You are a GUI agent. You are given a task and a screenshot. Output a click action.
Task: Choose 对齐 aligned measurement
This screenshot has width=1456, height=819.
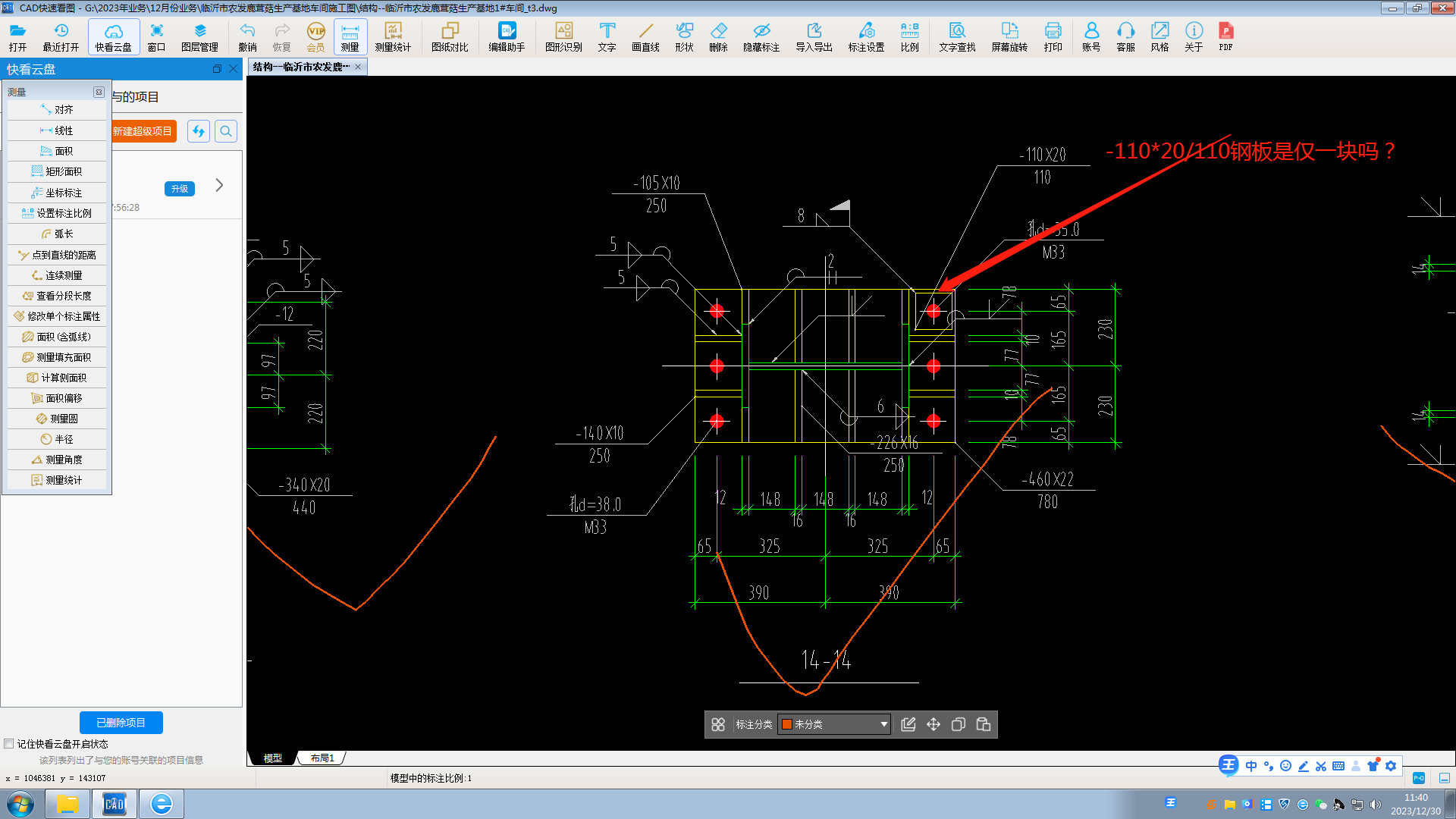[57, 110]
